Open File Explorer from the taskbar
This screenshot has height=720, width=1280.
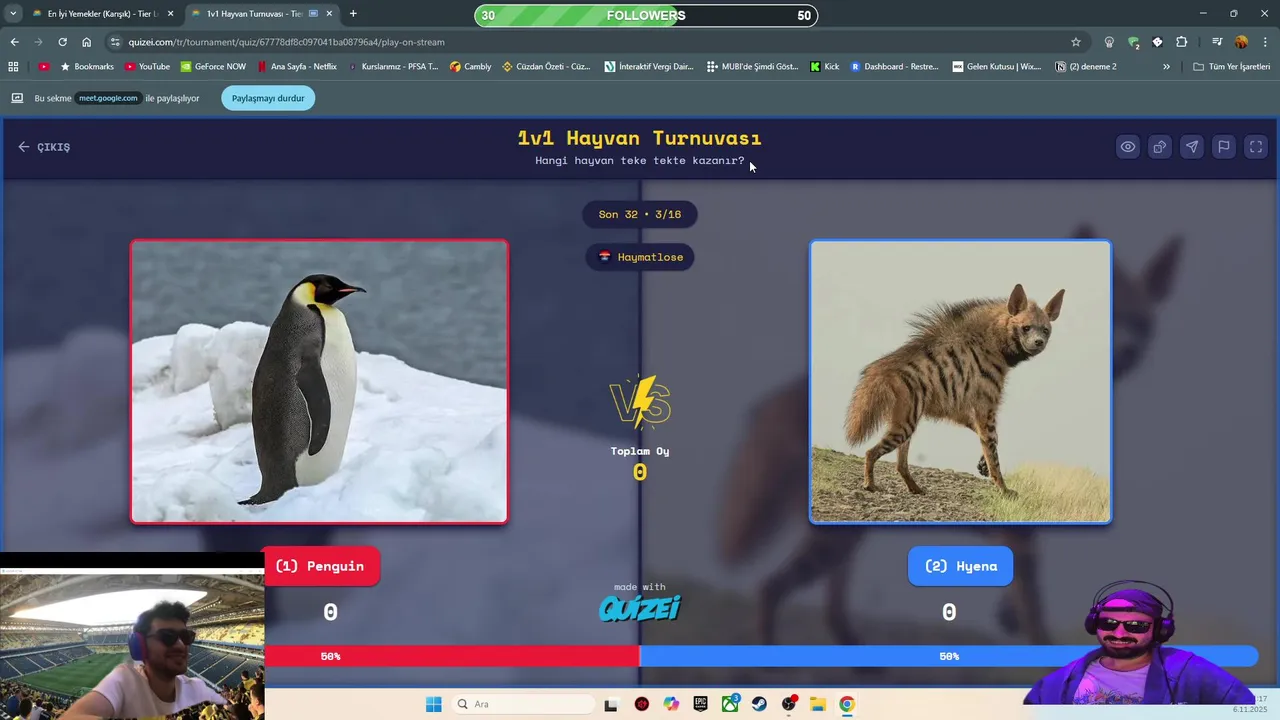click(817, 704)
